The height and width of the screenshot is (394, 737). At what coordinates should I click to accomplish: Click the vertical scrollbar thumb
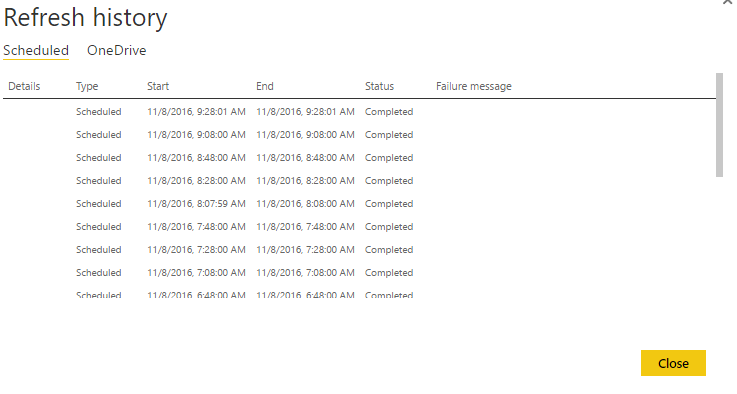pyautogui.click(x=719, y=125)
